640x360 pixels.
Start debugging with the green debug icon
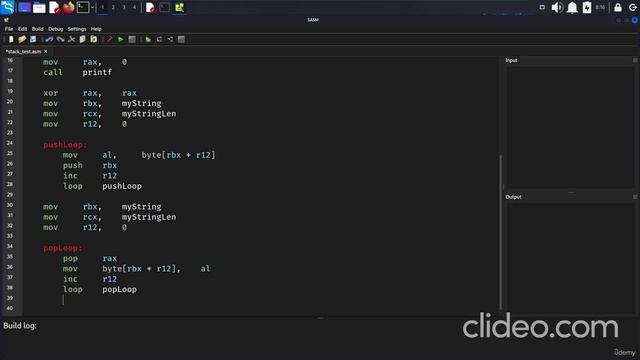148,40
